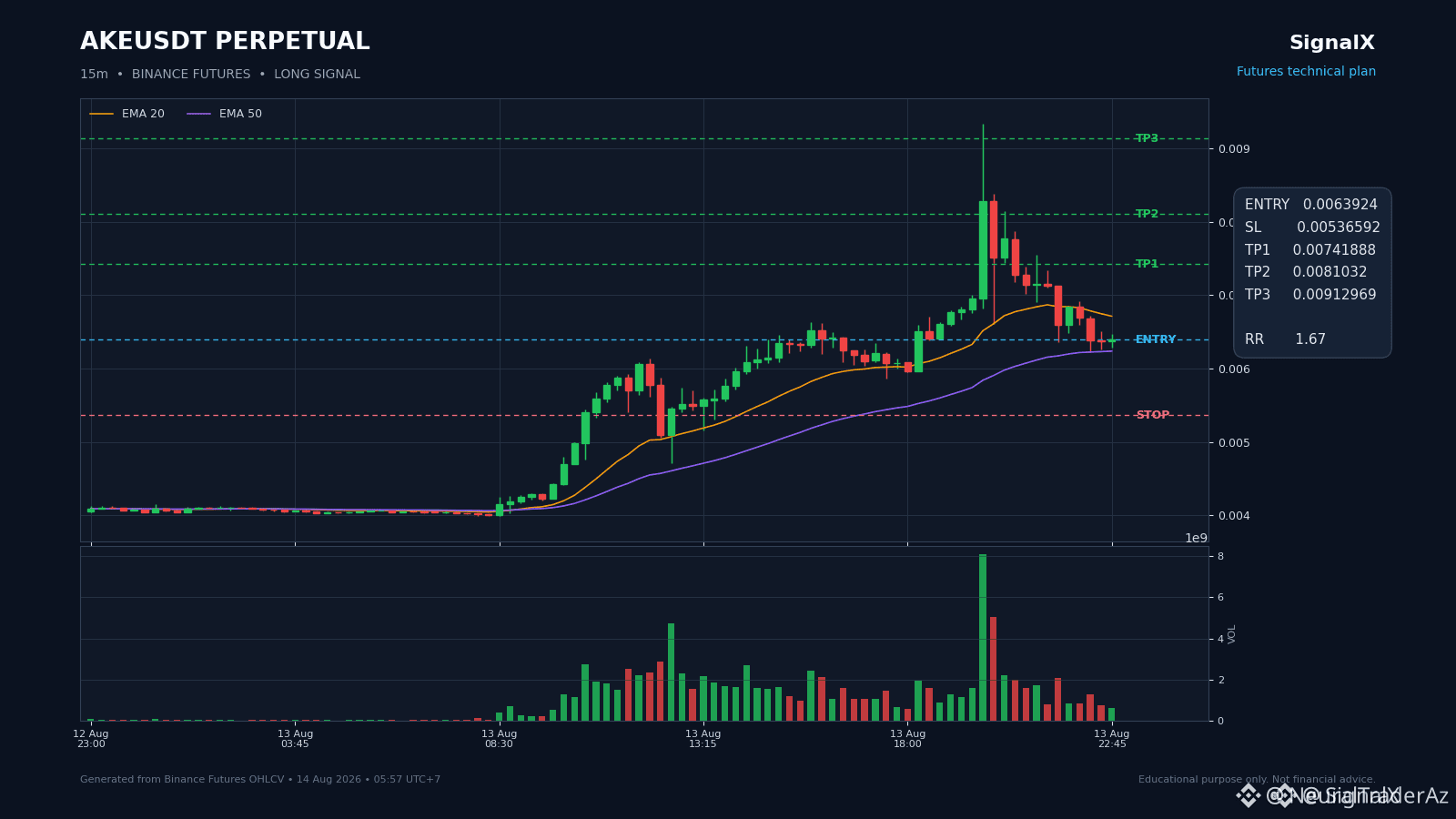Click the TP3 0.00912969 value in info box
This screenshot has height=819, width=1456.
1310,295
